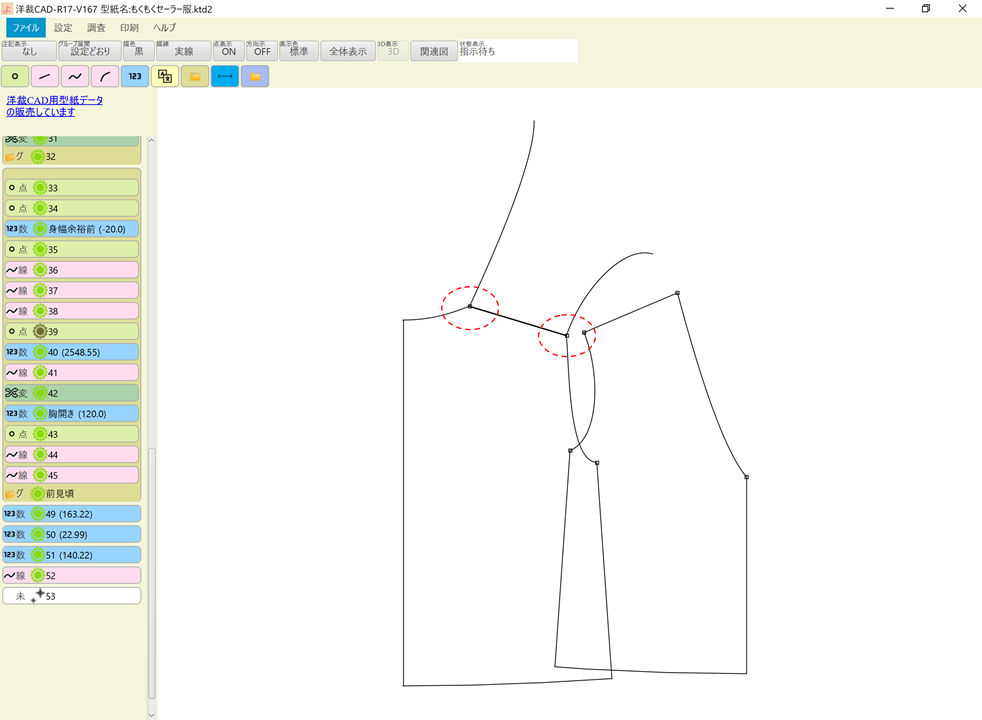Click the side seam point at right edge
The image size is (982, 720).
pos(747,477)
